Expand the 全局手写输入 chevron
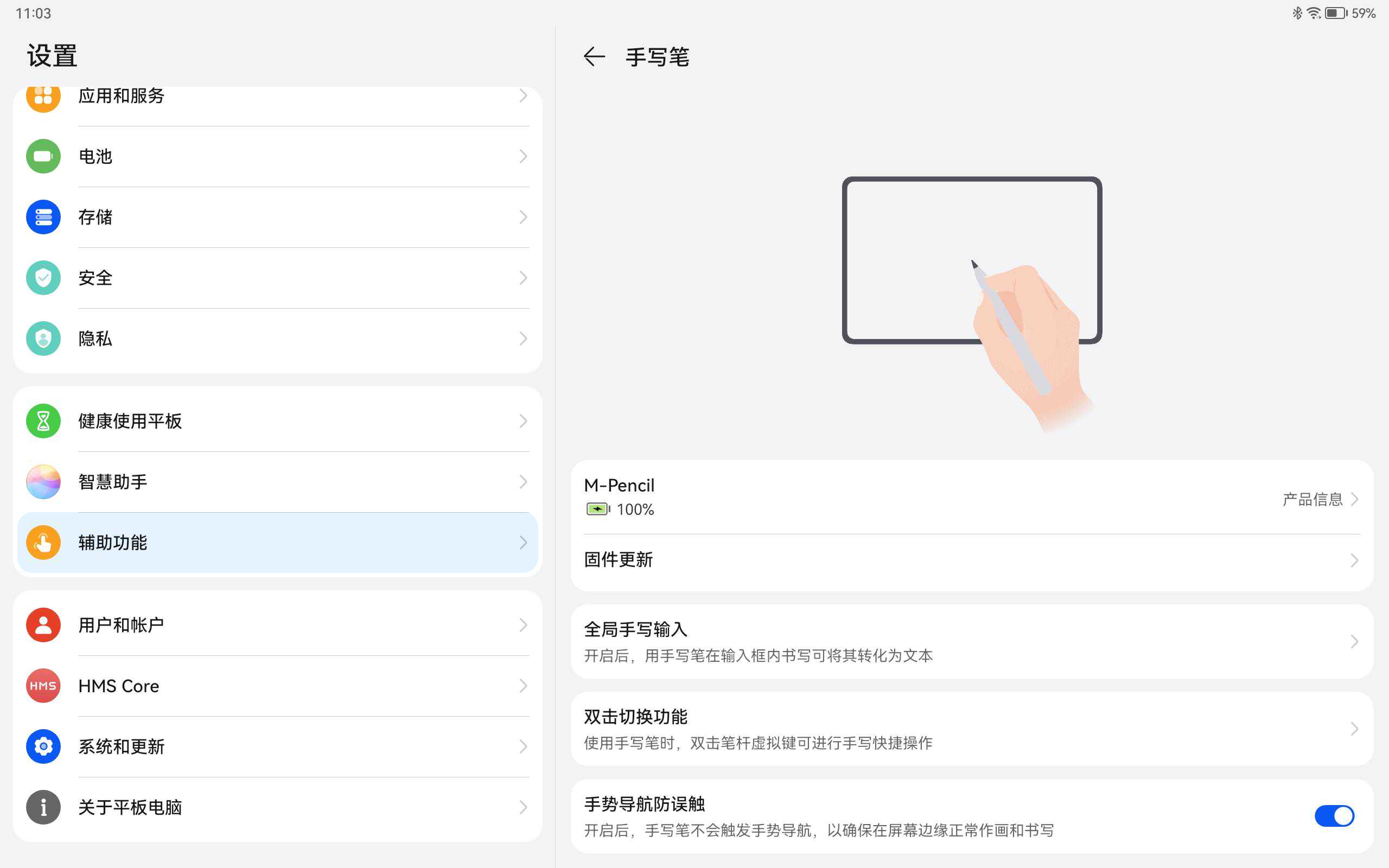 [1354, 641]
